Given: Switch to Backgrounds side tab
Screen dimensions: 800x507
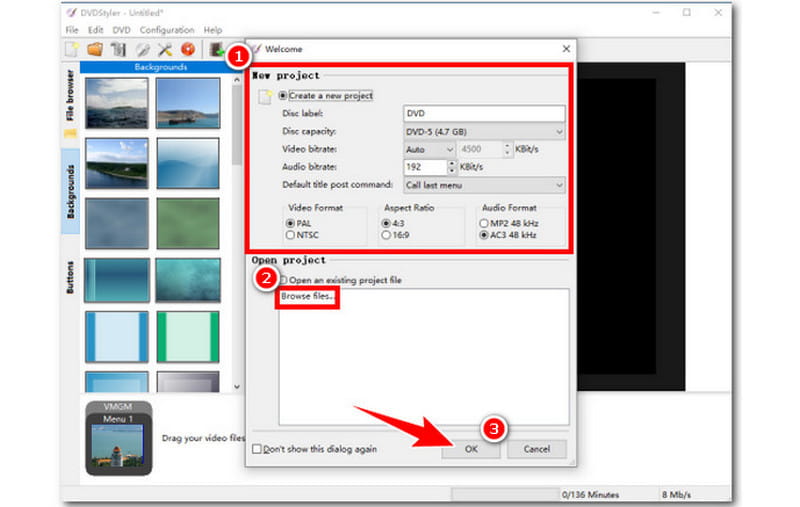Looking at the screenshot, I should pyautogui.click(x=70, y=191).
